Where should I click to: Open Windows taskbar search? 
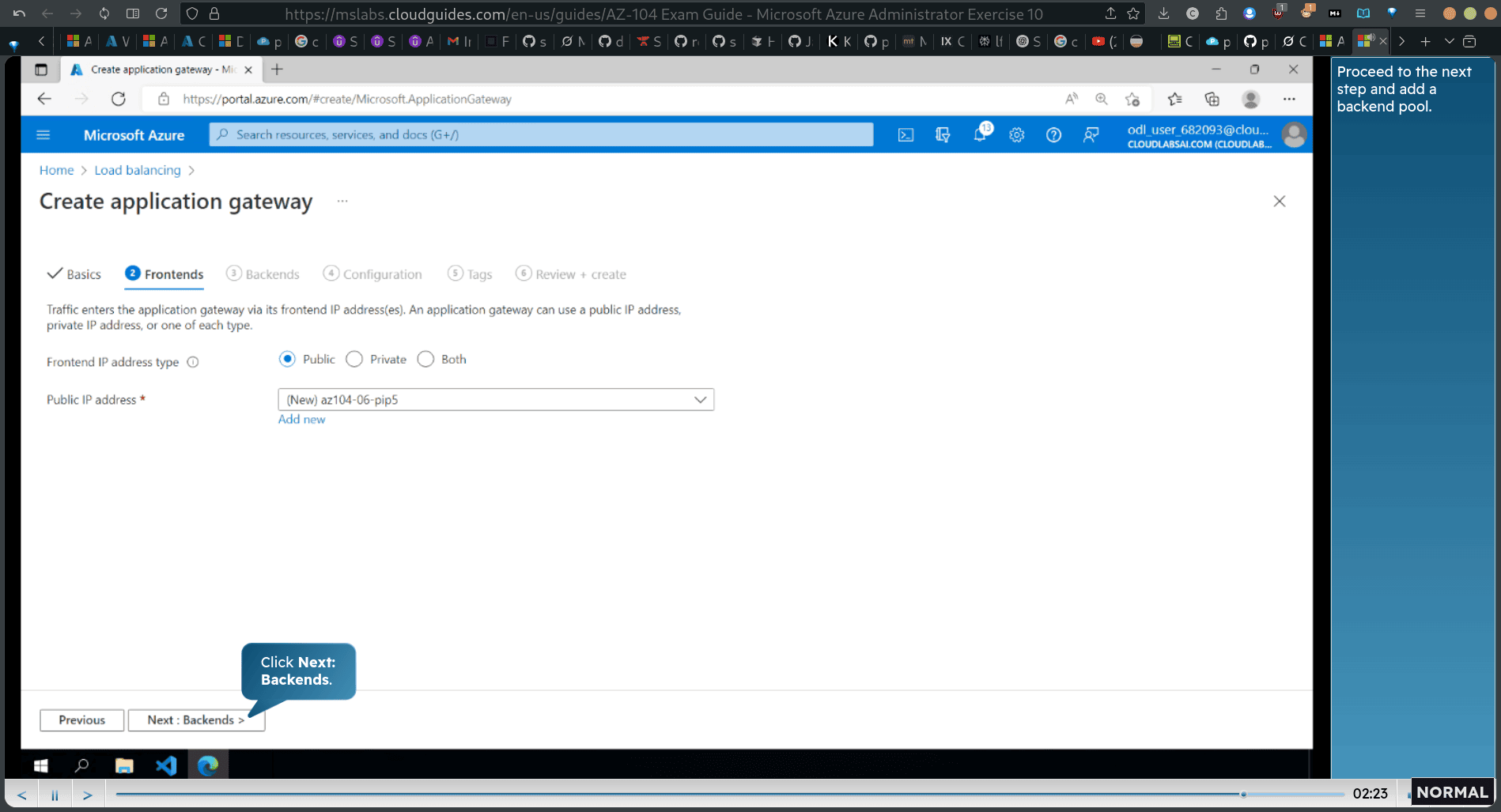[81, 765]
